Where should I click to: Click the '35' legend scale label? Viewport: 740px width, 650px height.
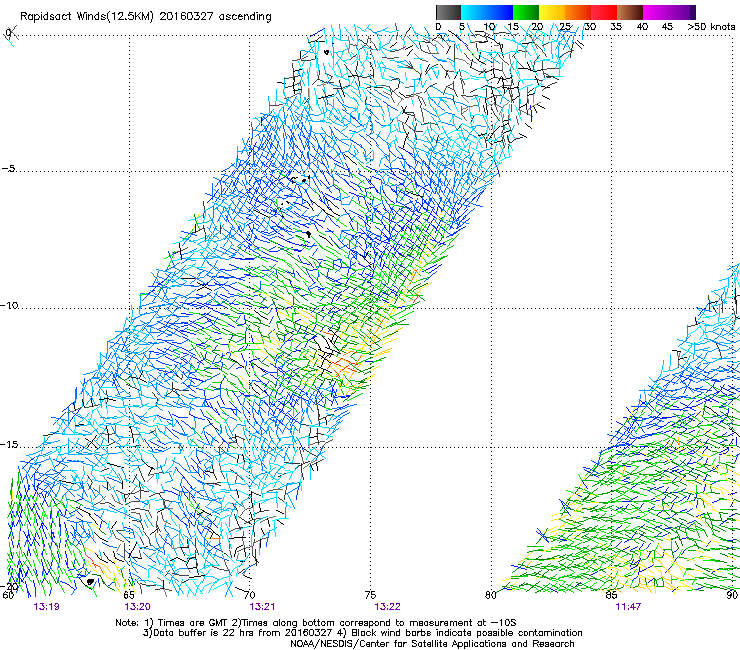[x=616, y=27]
